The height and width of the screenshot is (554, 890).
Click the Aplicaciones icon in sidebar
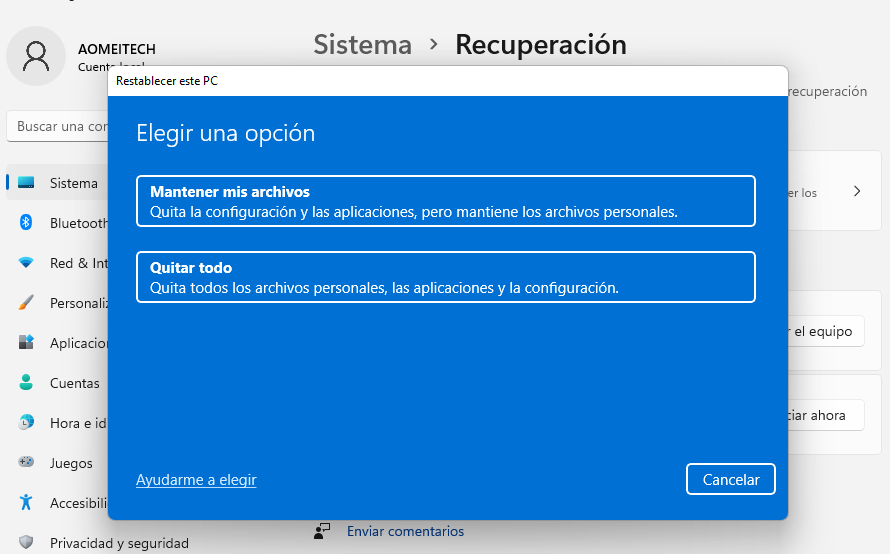(x=27, y=343)
